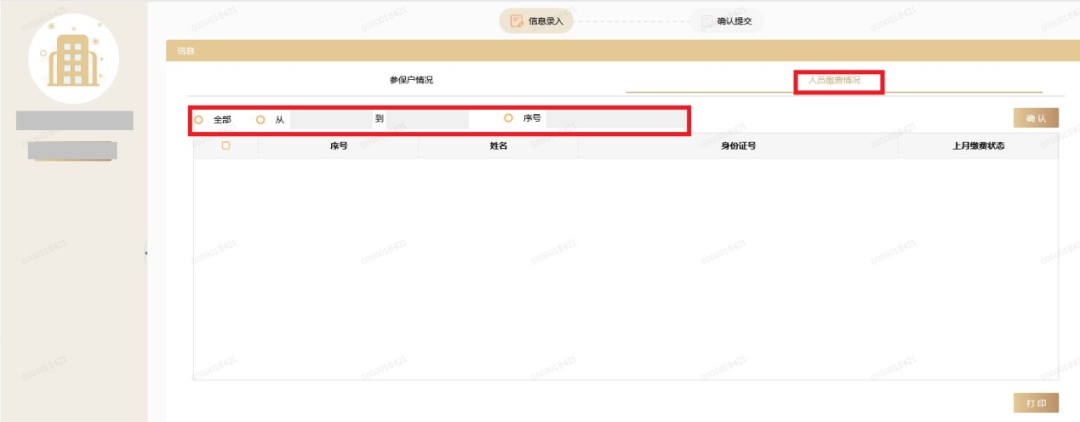This screenshot has width=1080, height=422.
Task: Select the 全部 radio option
Action: point(199,119)
